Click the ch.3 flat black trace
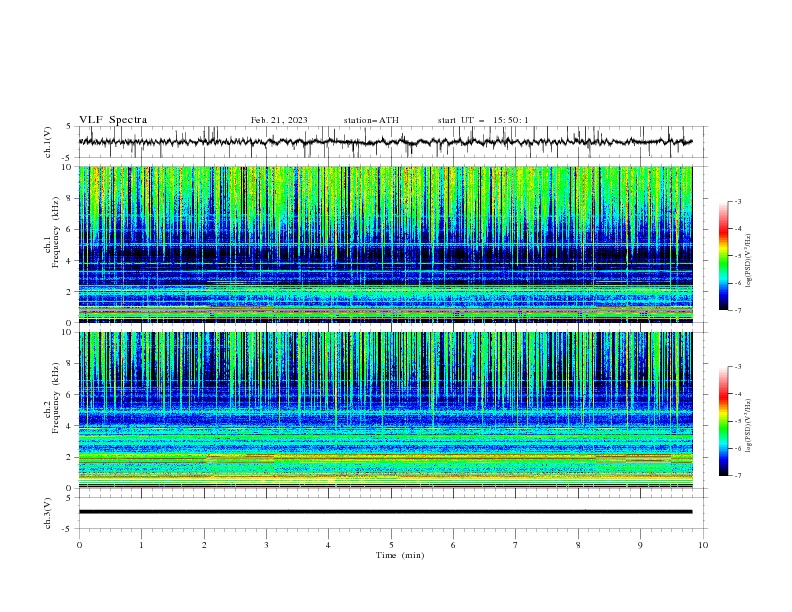This screenshot has height=612, width=792. (x=385, y=512)
